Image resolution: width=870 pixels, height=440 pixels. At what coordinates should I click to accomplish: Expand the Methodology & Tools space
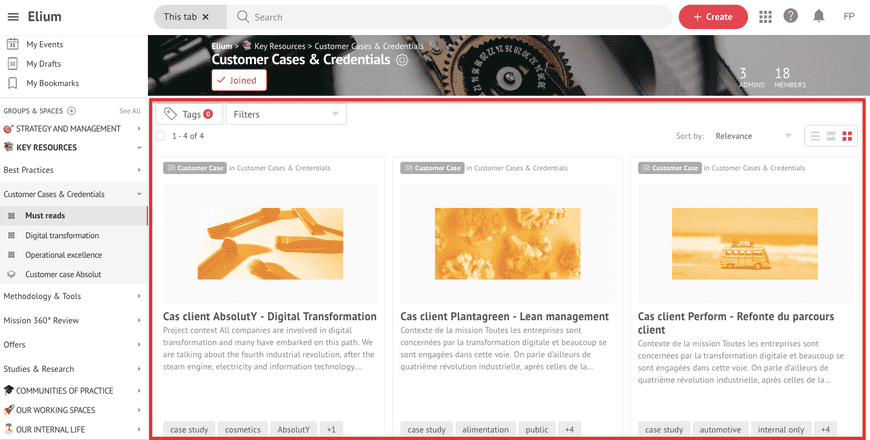click(139, 296)
